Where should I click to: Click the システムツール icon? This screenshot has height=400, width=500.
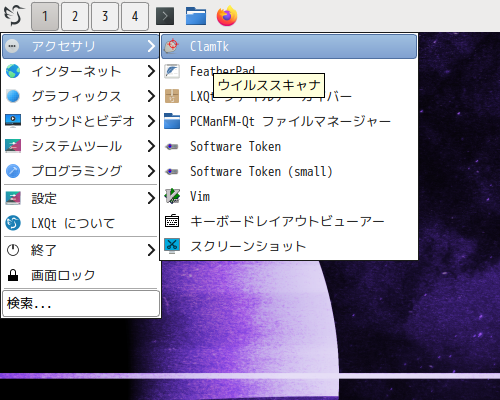pyautogui.click(x=13, y=146)
